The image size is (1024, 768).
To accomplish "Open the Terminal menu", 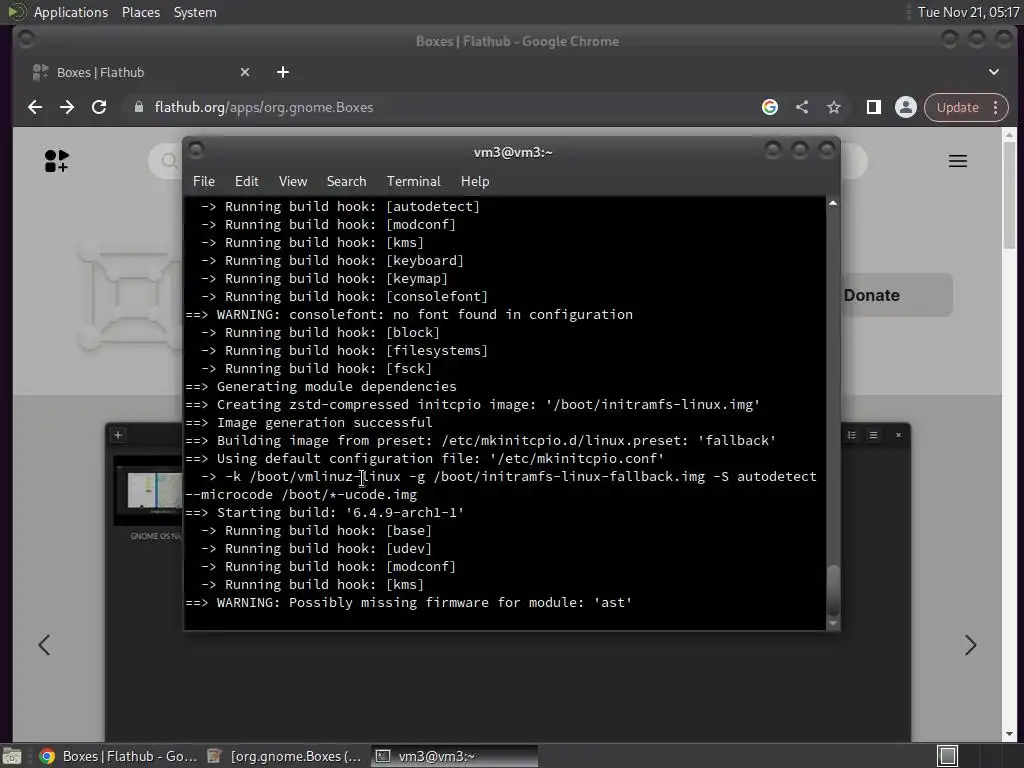I will pos(413,182).
